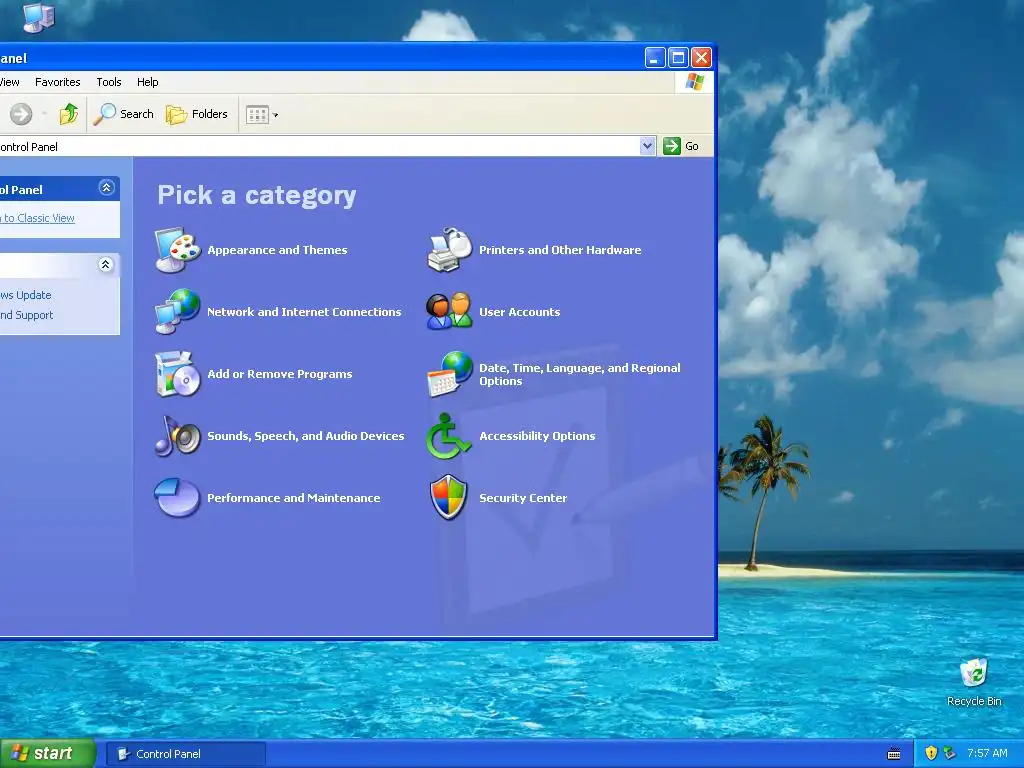Minimize the Control Panel window
This screenshot has height=768, width=1024.
655,58
